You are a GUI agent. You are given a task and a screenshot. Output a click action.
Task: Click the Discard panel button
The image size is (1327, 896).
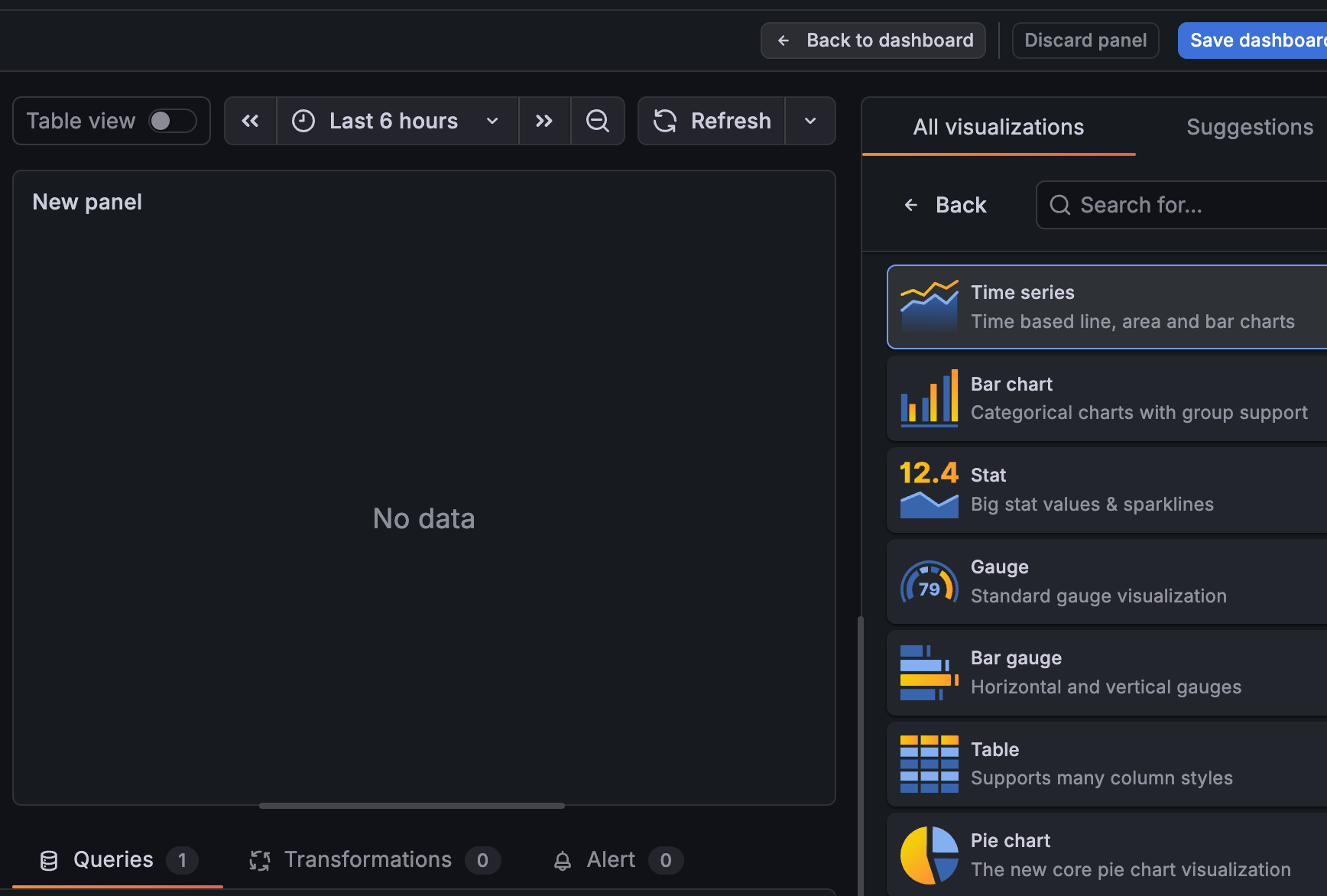1085,41
